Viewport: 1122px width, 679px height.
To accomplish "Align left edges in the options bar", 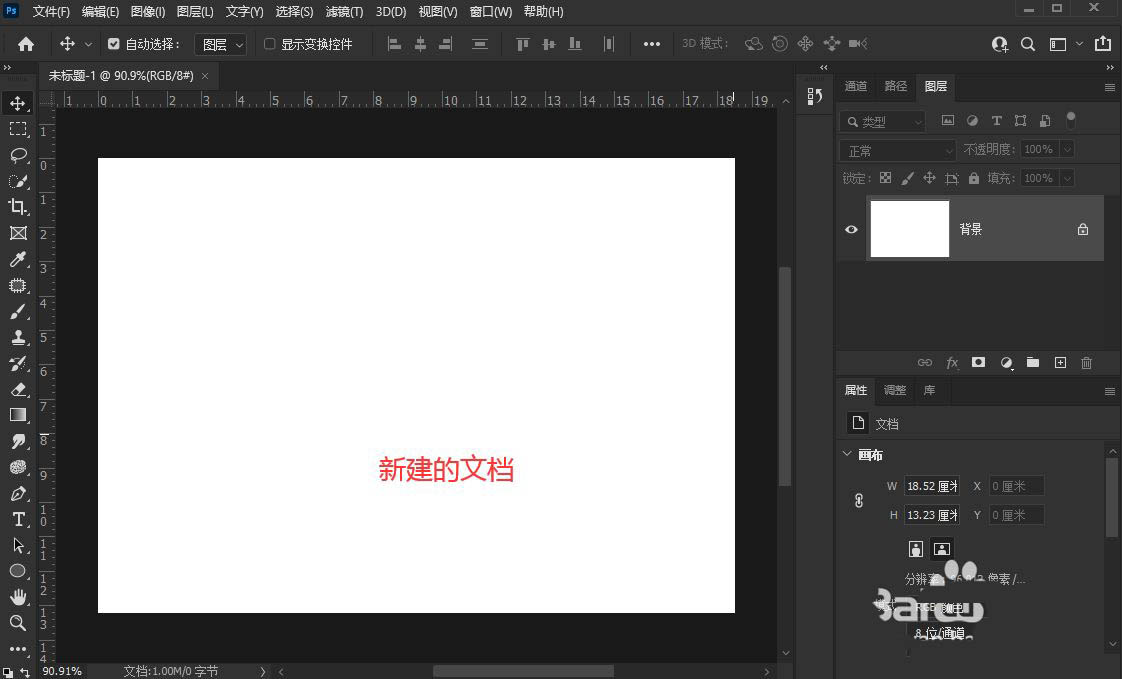I will tap(394, 43).
